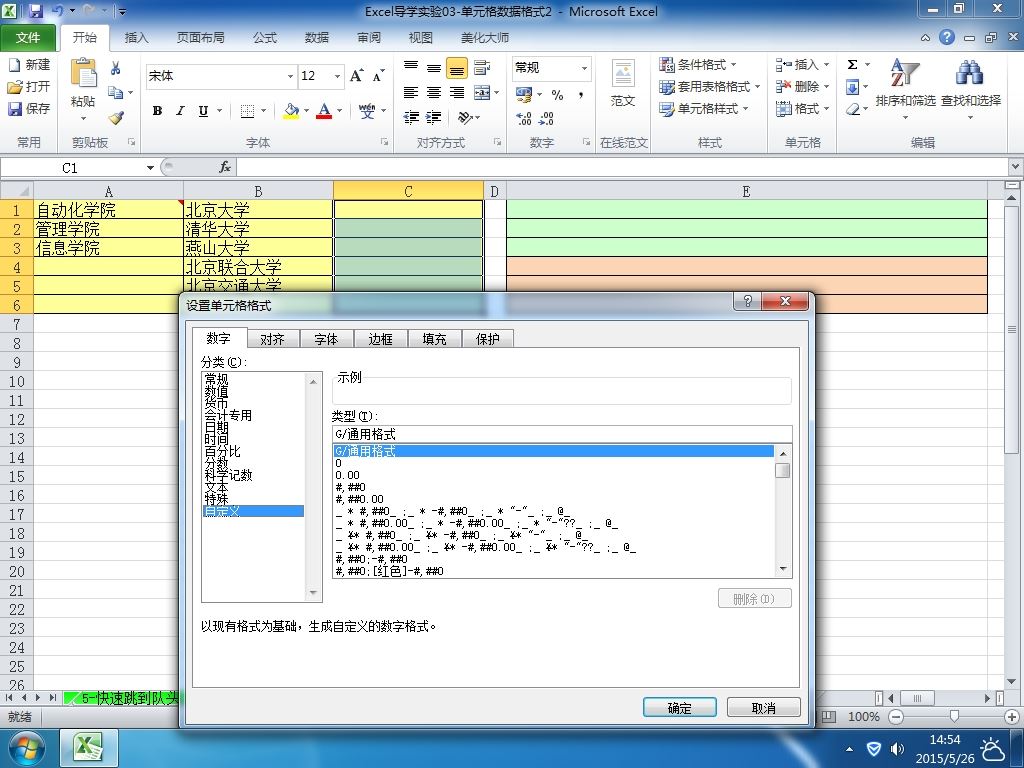This screenshot has width=1024, height=768.
Task: Apply the red font color
Action: coord(324,111)
